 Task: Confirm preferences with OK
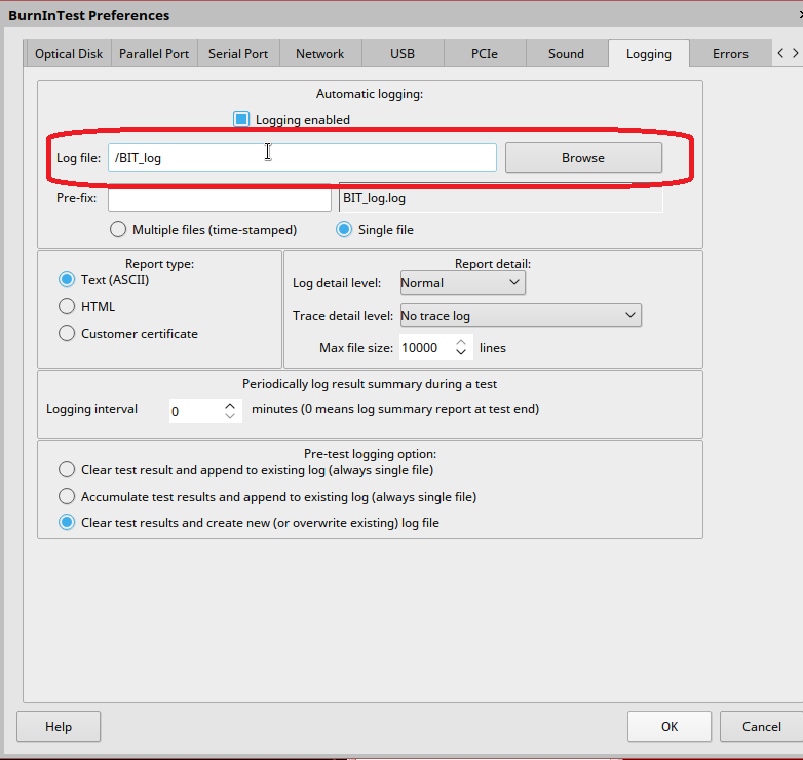pos(669,727)
